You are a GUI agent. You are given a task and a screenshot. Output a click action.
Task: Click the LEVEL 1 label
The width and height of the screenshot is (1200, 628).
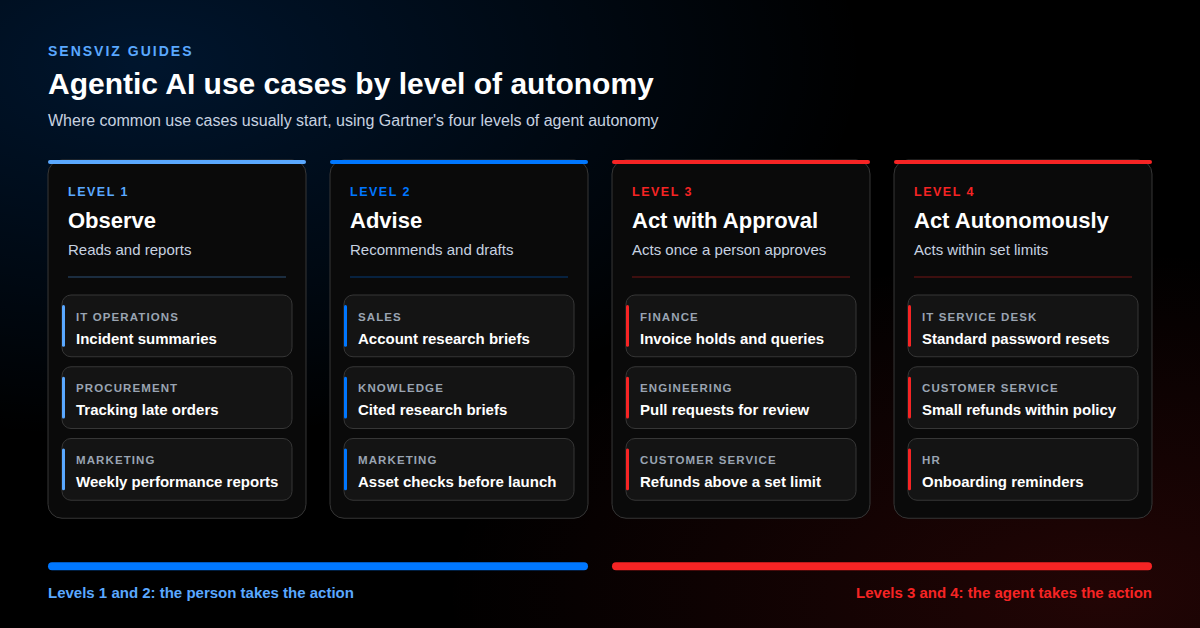(98, 192)
